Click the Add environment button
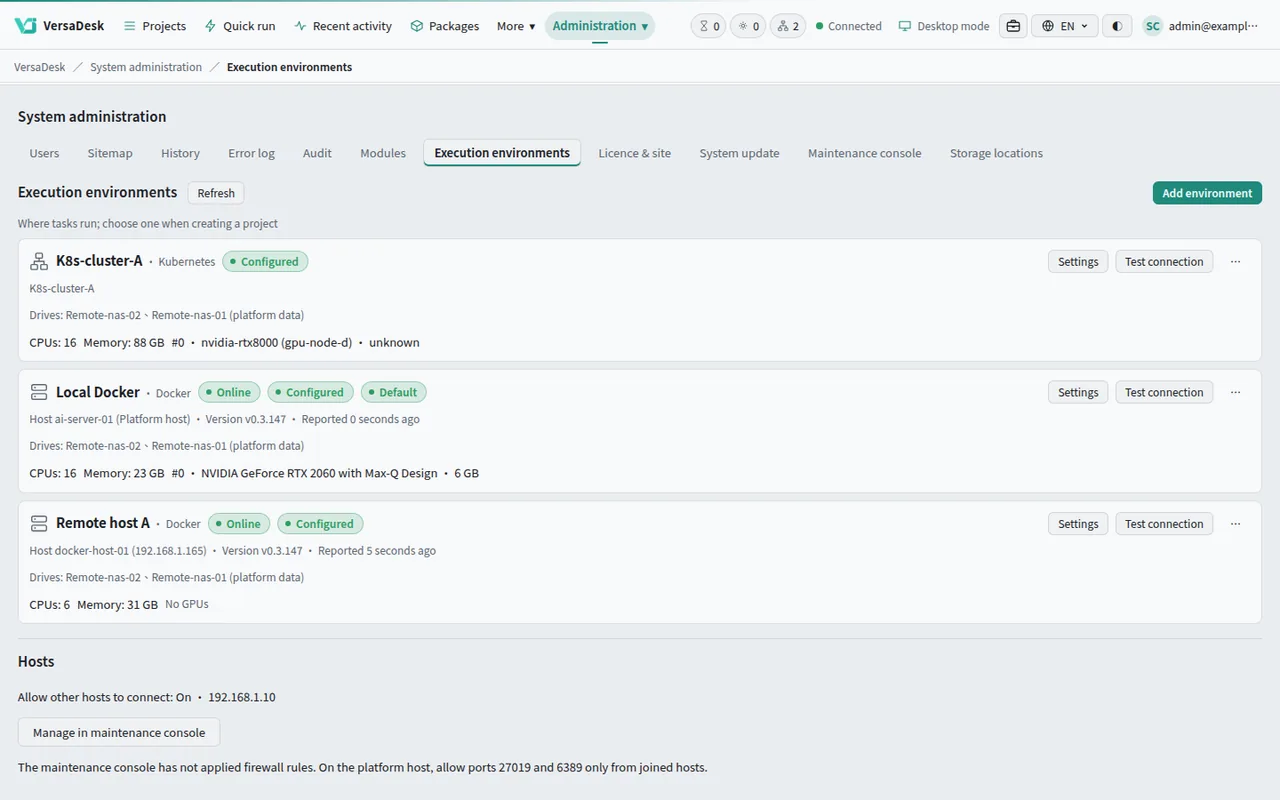This screenshot has width=1280, height=800. tap(1207, 193)
